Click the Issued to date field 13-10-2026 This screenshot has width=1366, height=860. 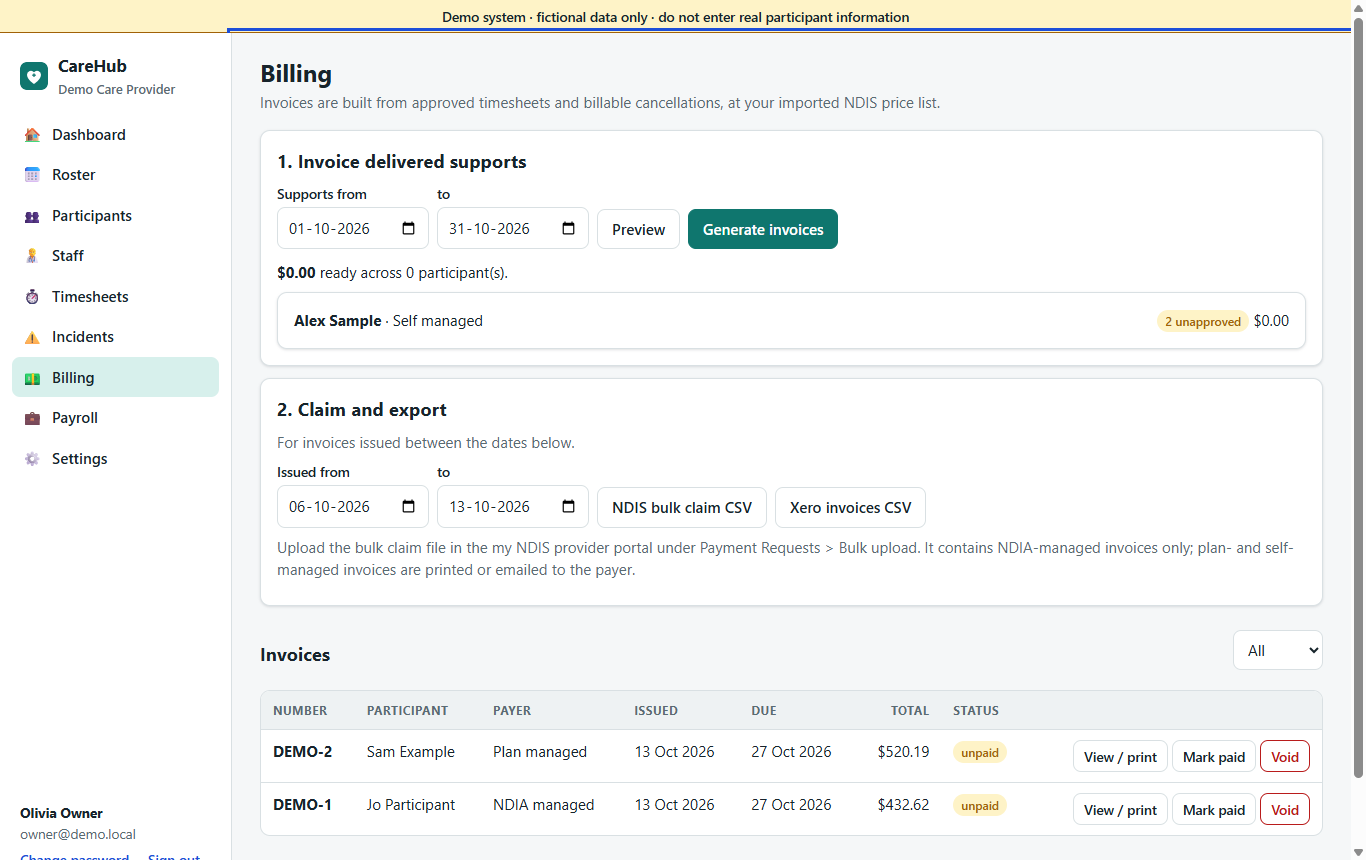tap(513, 507)
